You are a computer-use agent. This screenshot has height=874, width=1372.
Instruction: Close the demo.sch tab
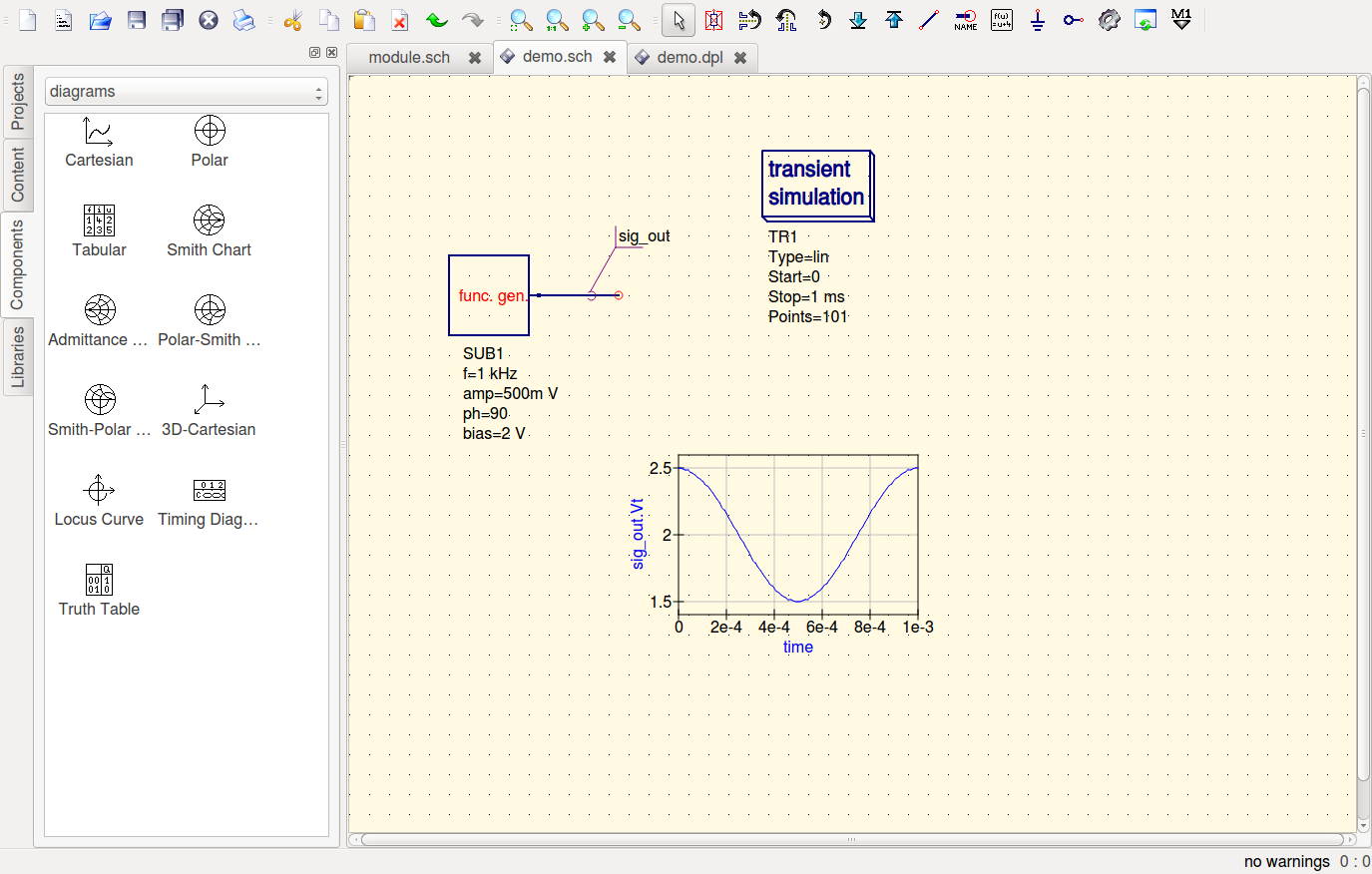(610, 57)
